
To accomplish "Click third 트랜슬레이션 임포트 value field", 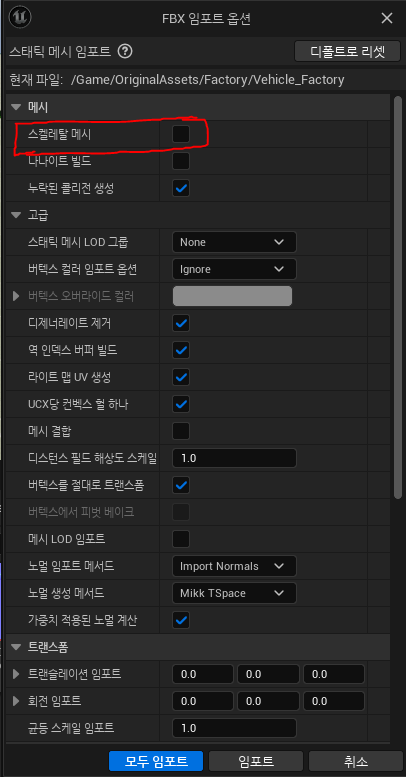I will pos(334,674).
